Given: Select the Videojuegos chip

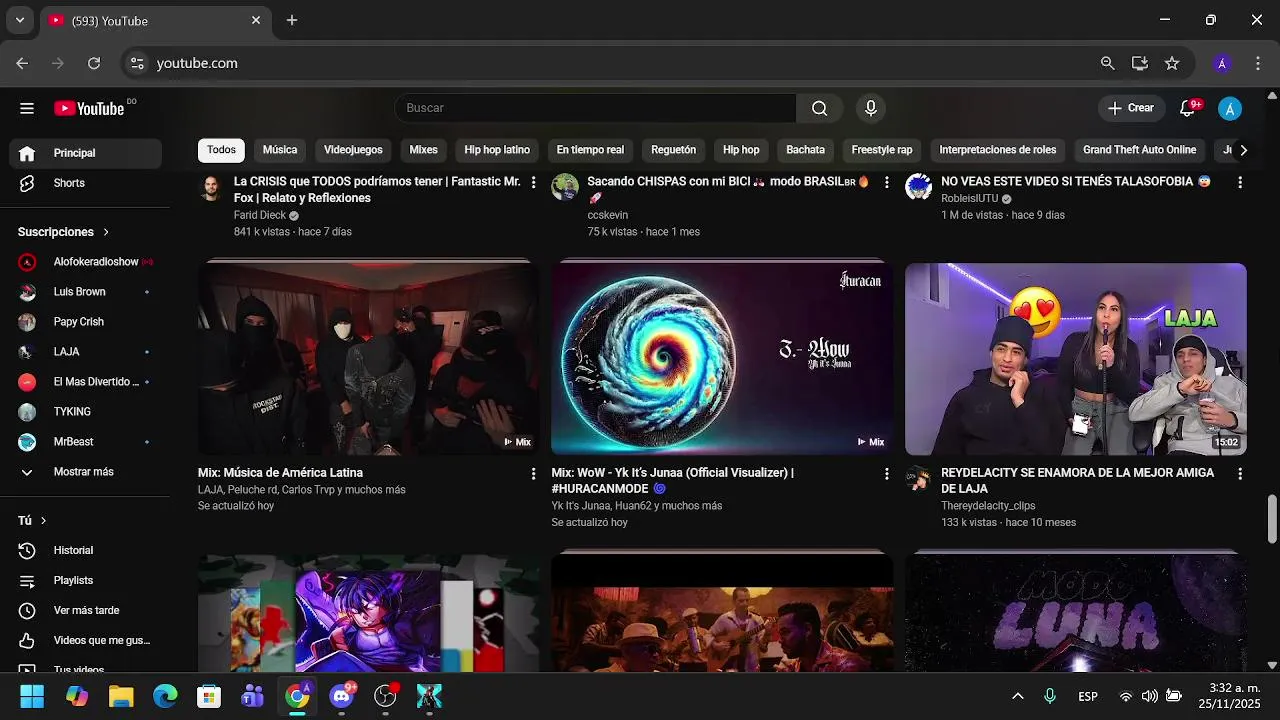Looking at the screenshot, I should coord(353,150).
